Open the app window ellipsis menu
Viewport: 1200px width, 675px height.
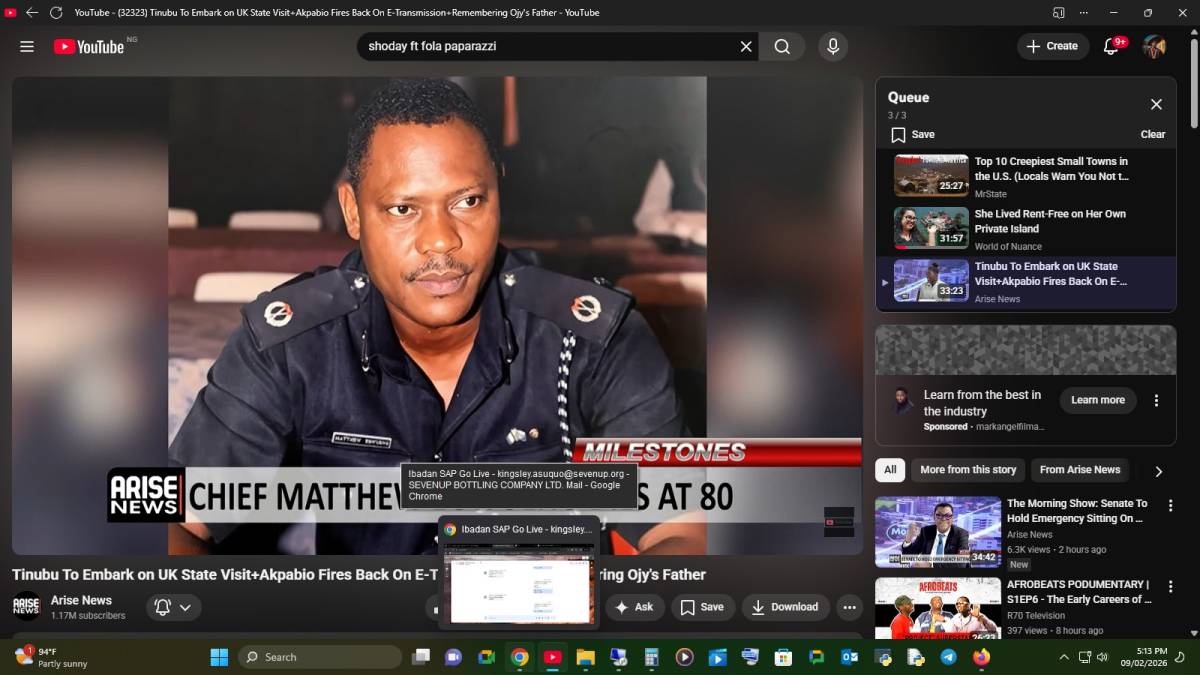click(x=1084, y=12)
